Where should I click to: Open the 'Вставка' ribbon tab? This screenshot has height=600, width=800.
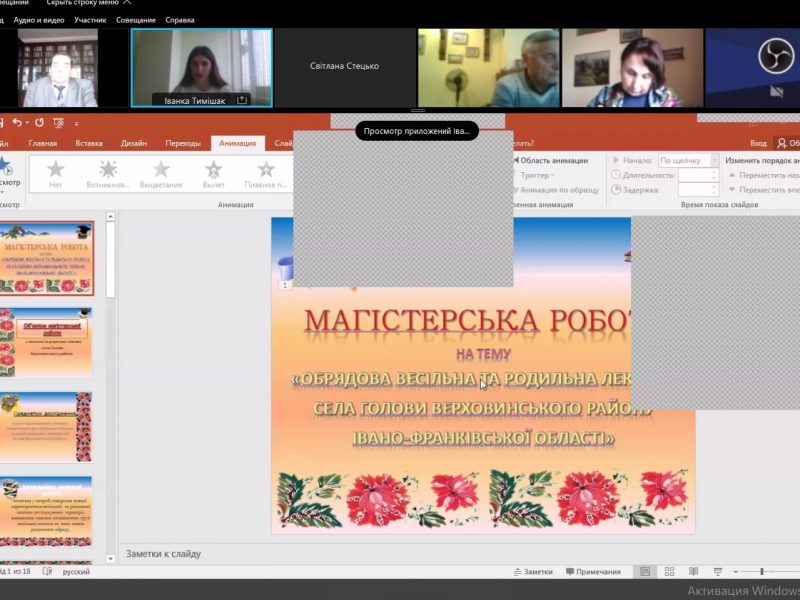(x=89, y=143)
